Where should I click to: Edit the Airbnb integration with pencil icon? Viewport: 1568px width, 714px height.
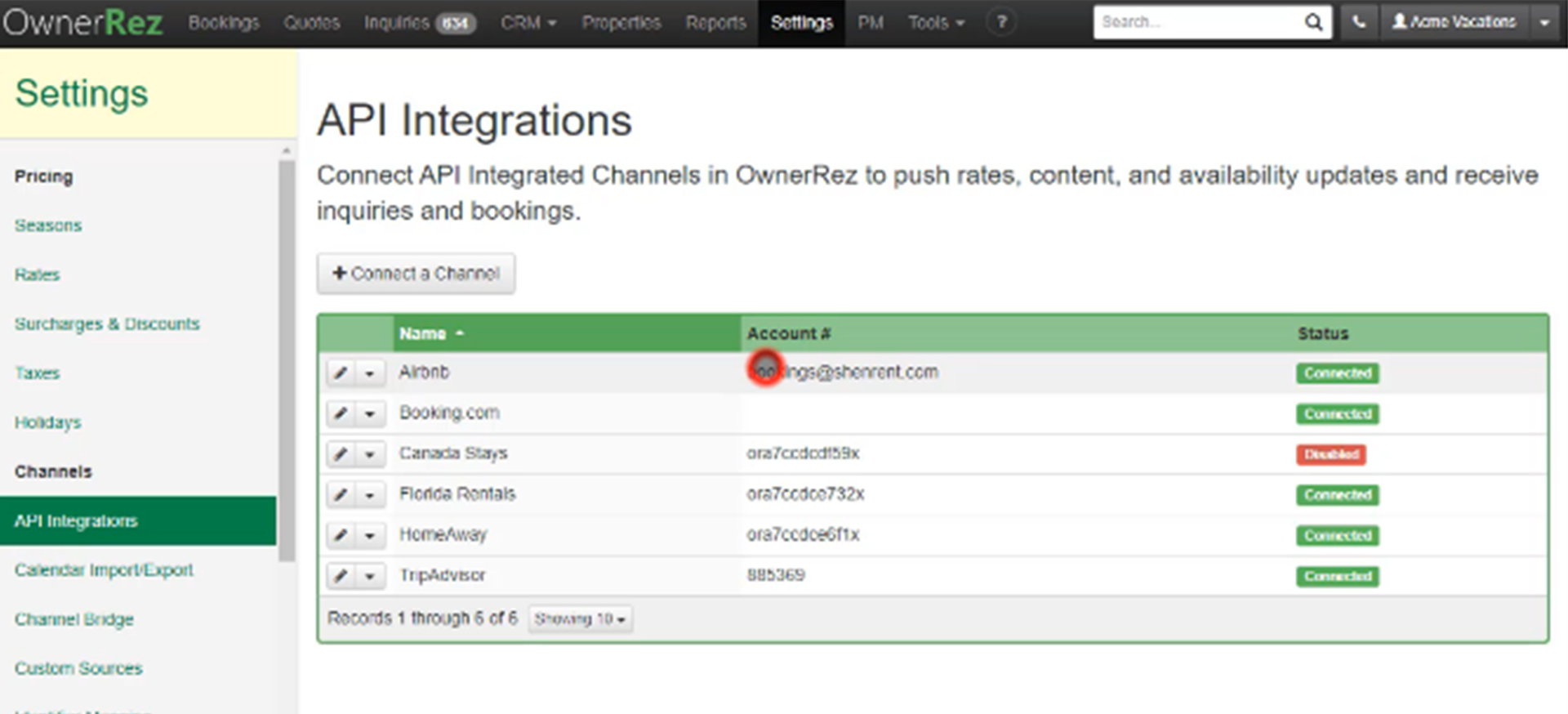(341, 373)
